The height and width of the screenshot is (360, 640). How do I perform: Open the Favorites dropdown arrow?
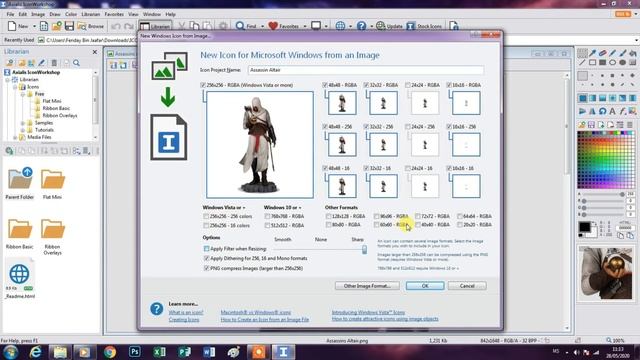point(304,27)
